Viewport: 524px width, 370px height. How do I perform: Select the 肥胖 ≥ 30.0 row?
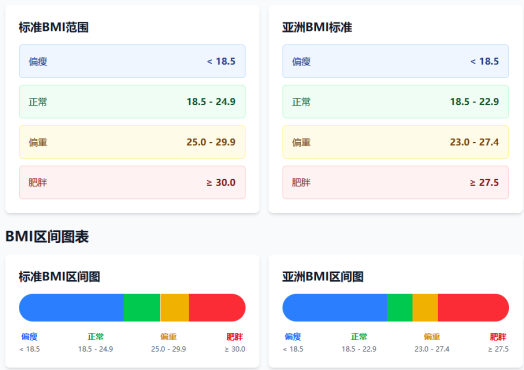tap(132, 182)
